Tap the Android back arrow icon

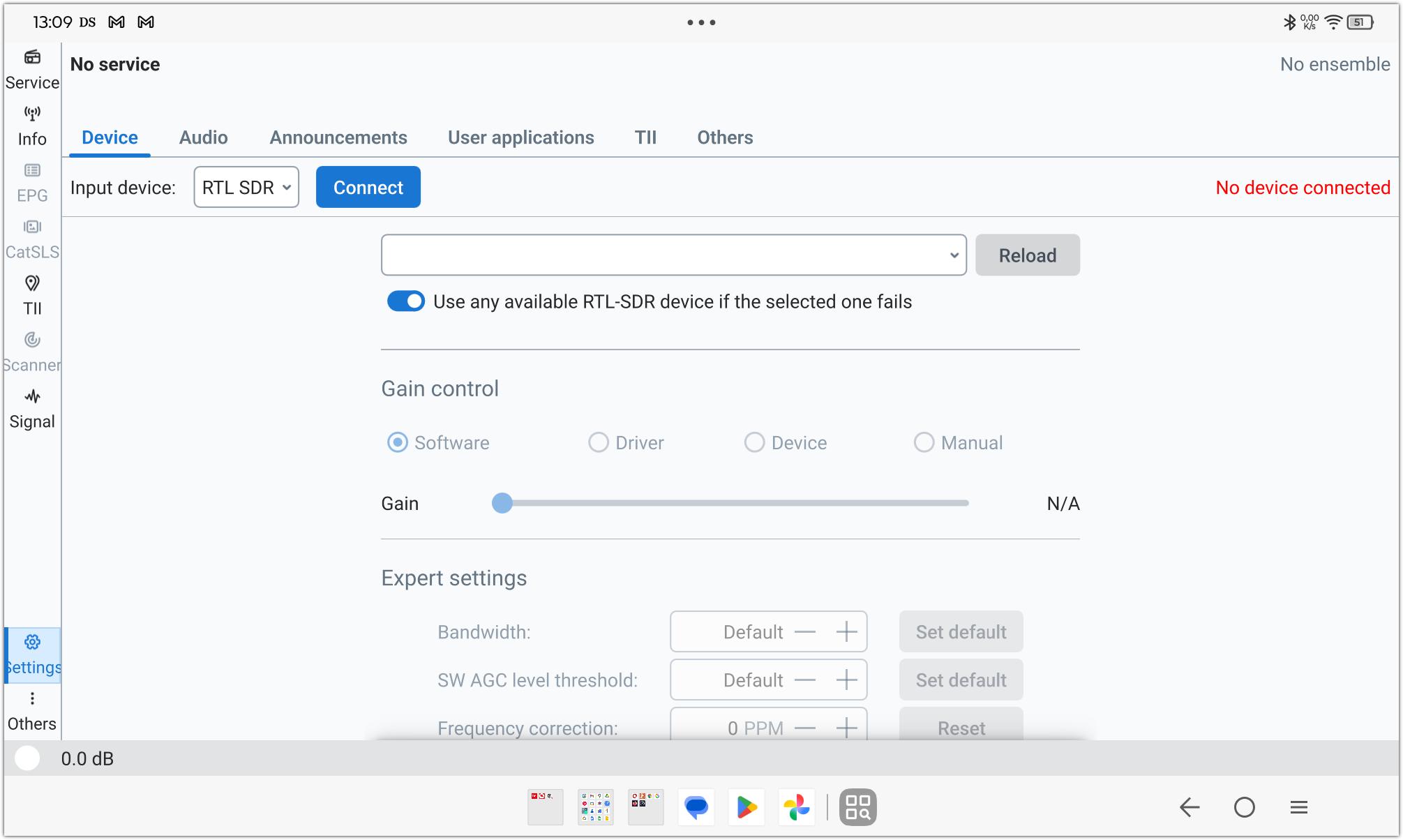coord(1189,807)
